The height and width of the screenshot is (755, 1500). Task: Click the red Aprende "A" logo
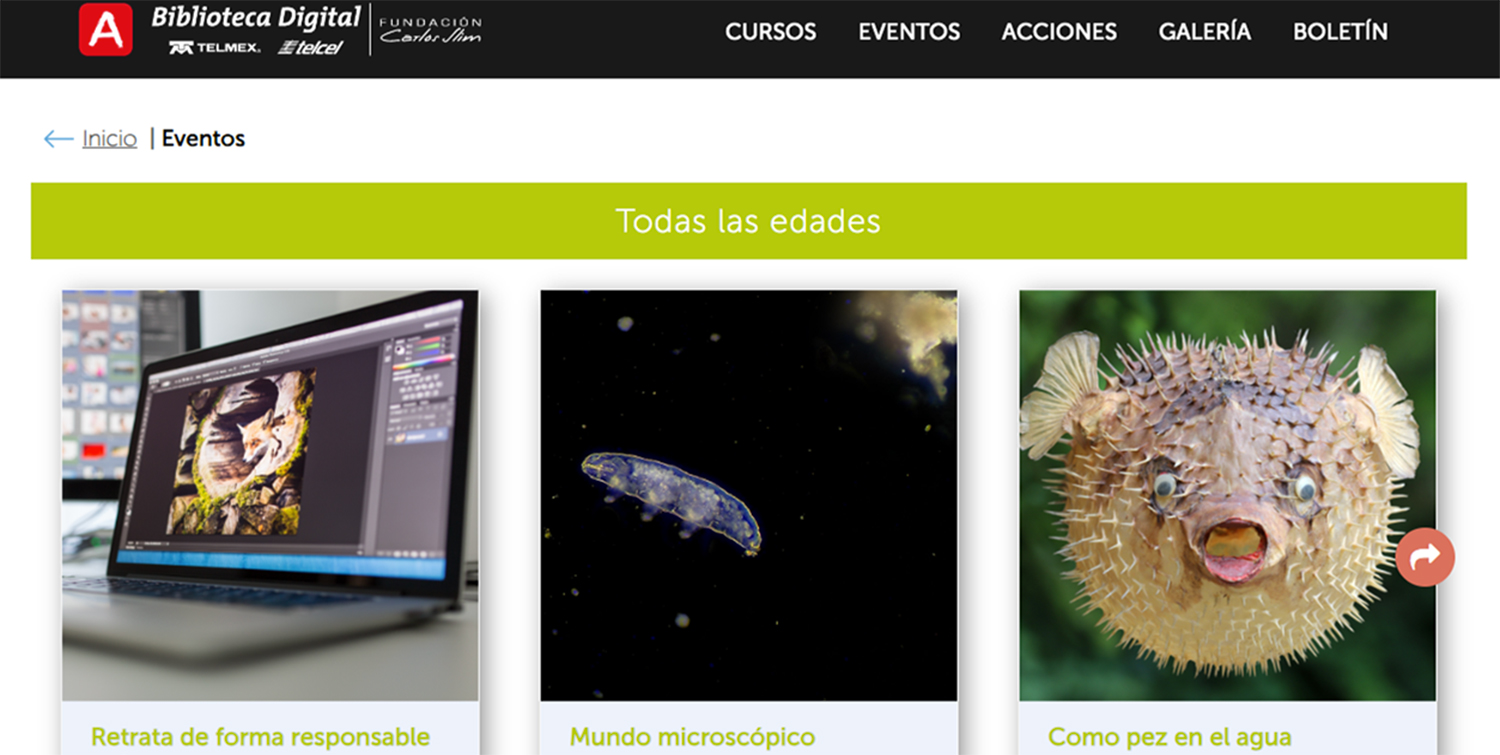tap(105, 29)
